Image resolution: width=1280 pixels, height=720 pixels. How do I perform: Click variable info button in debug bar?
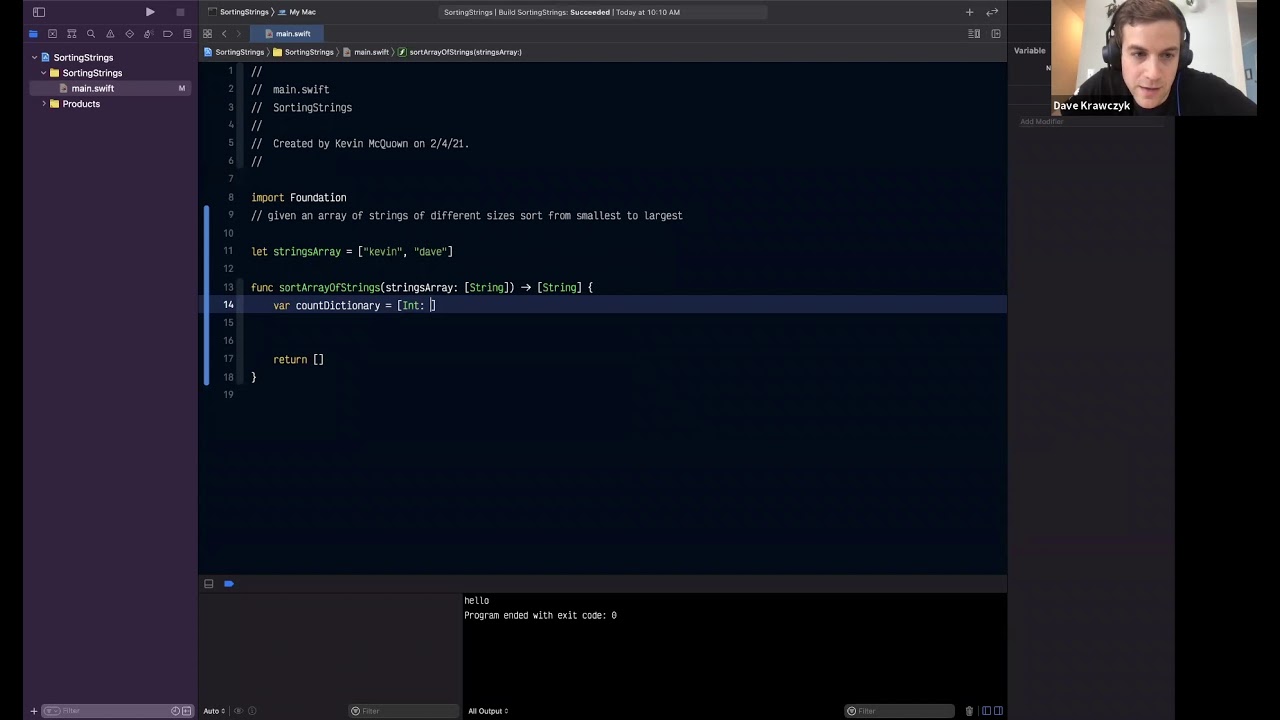click(x=252, y=711)
